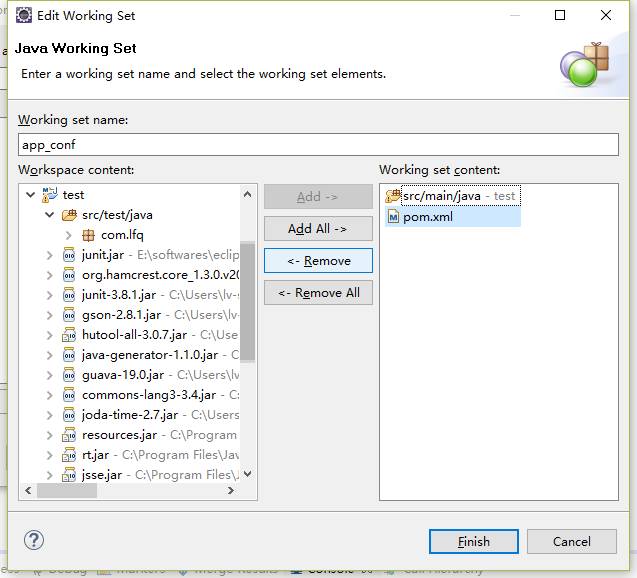Click the com.lfq package icon
This screenshot has width=637, height=578.
click(88, 235)
